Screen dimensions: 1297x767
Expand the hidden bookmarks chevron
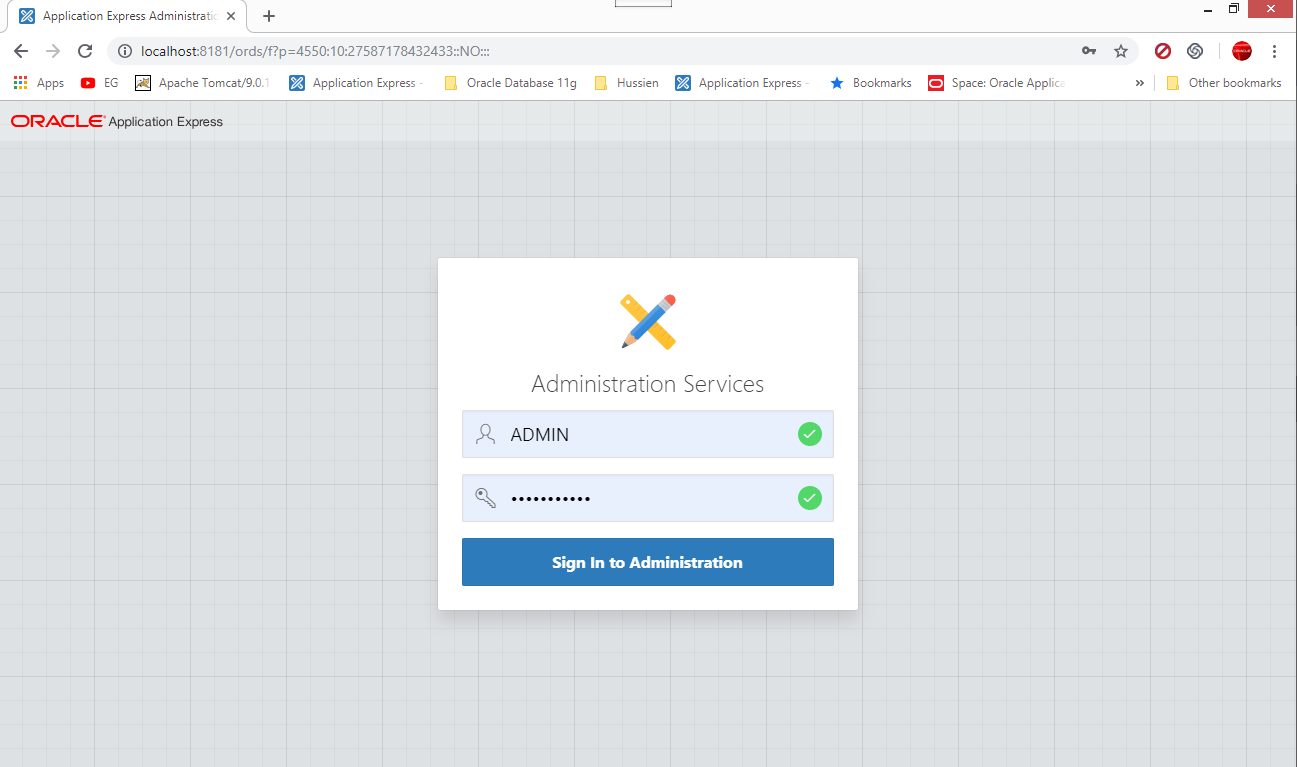coord(1139,83)
